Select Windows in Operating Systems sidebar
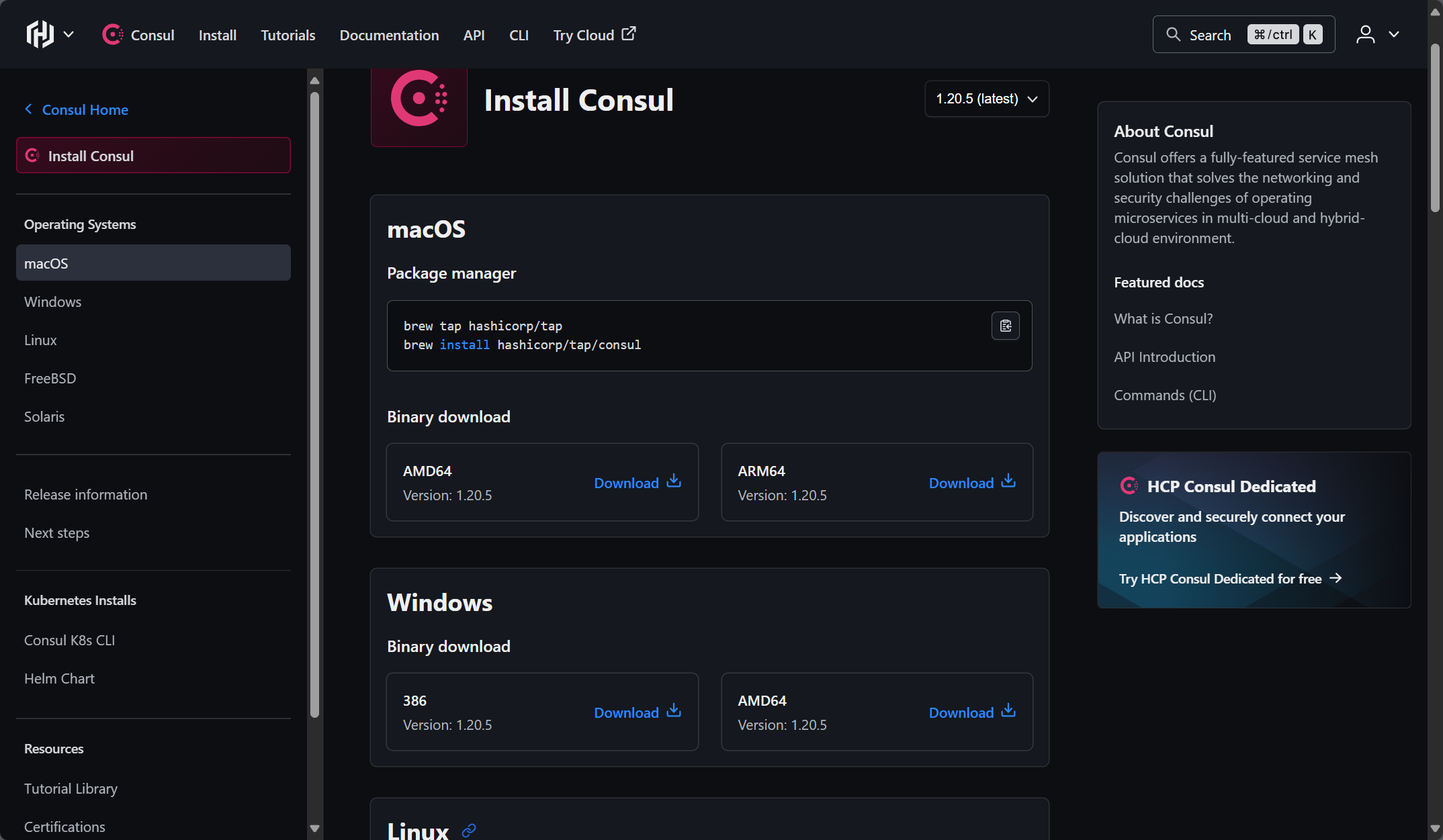The width and height of the screenshot is (1443, 840). (x=52, y=301)
